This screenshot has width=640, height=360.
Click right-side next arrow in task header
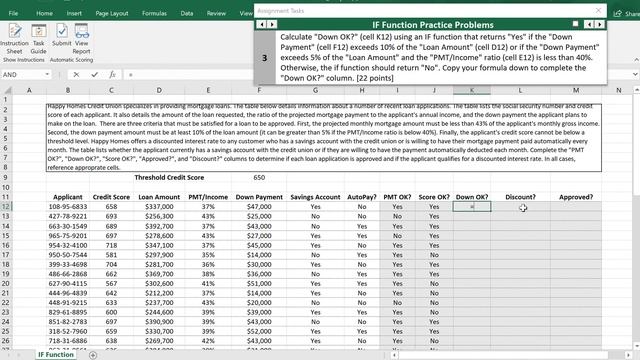tap(599, 24)
